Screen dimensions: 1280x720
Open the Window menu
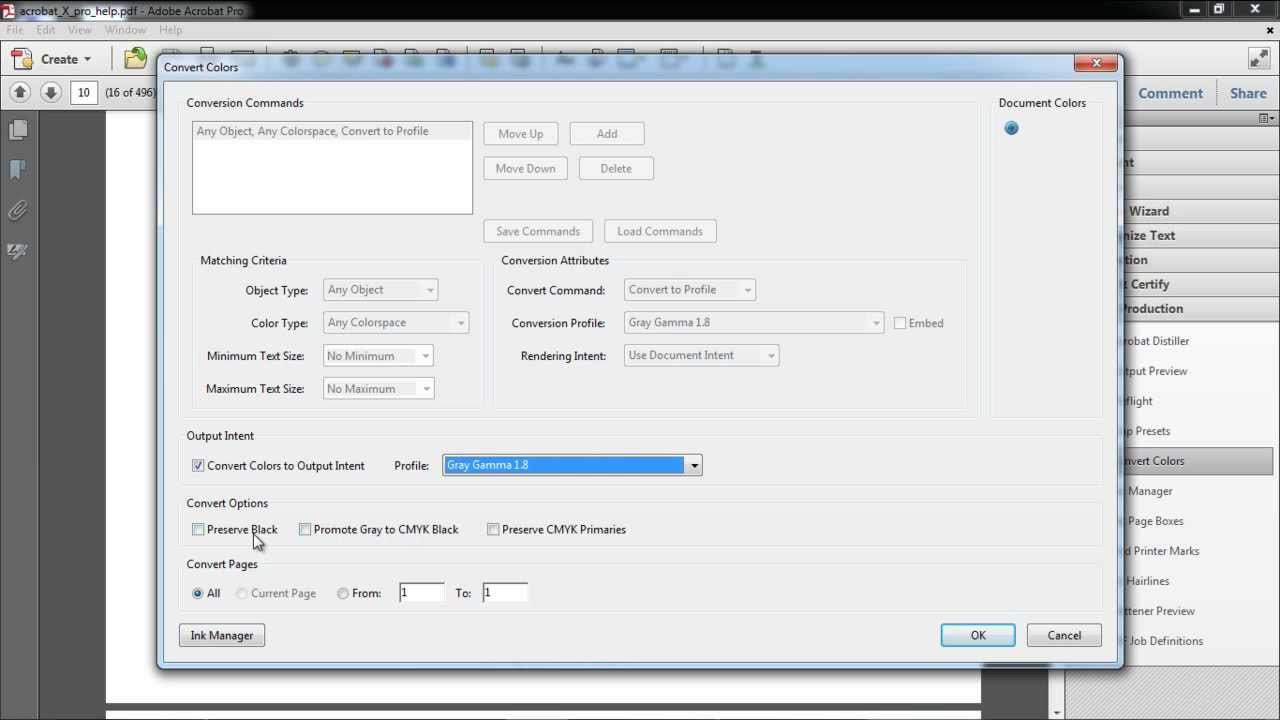125,30
